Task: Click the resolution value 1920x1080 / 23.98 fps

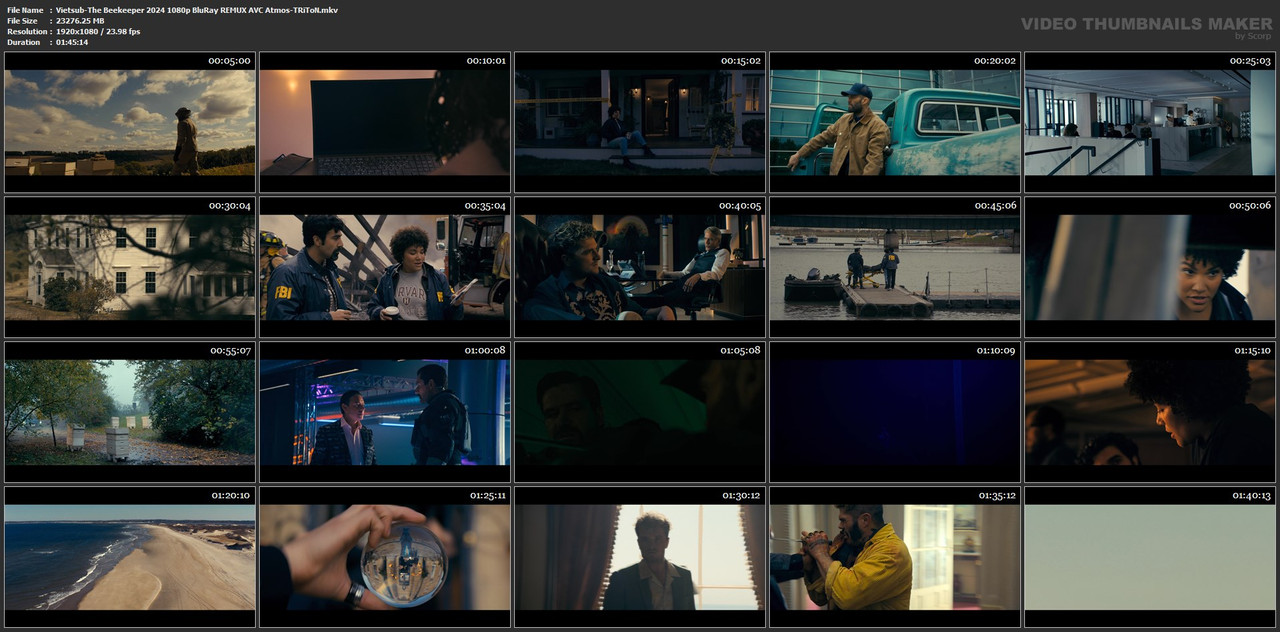Action: 98,32
